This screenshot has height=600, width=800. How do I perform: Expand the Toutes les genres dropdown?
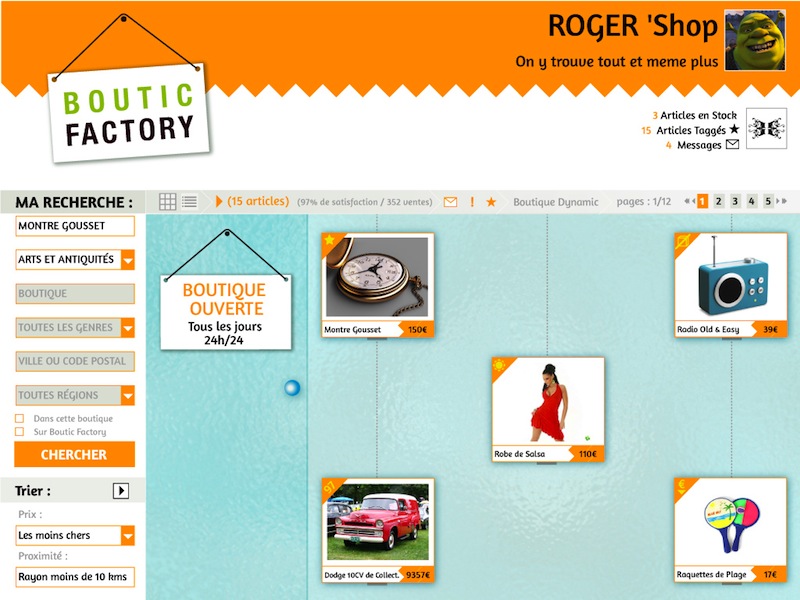coord(126,327)
